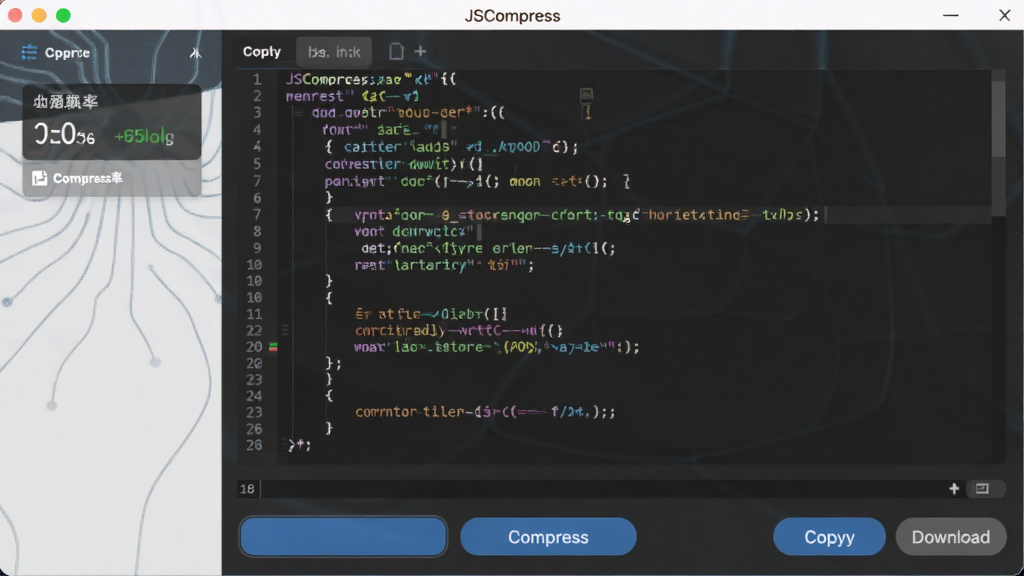Switch to the second editor tab
Image resolution: width=1024 pixels, height=576 pixels.
334,52
